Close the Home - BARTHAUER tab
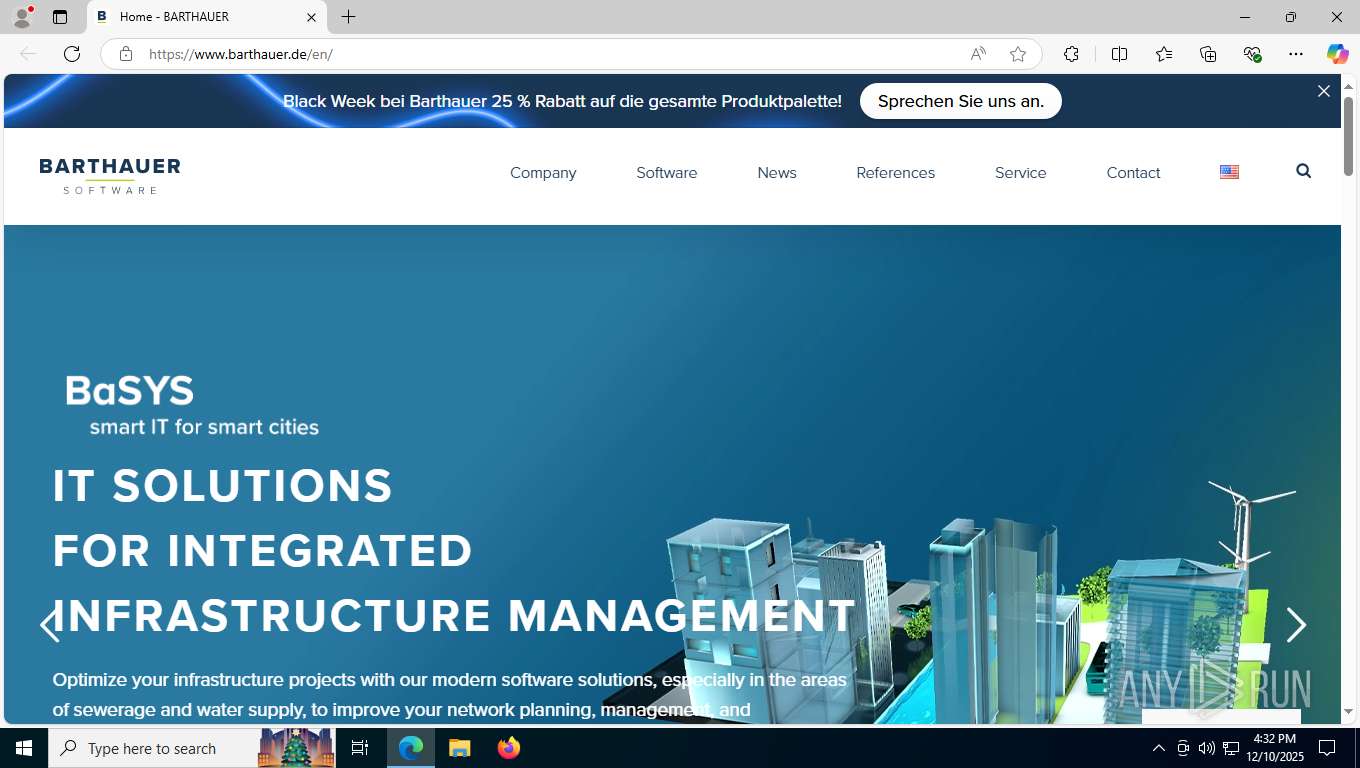The width and height of the screenshot is (1360, 768). click(x=311, y=17)
